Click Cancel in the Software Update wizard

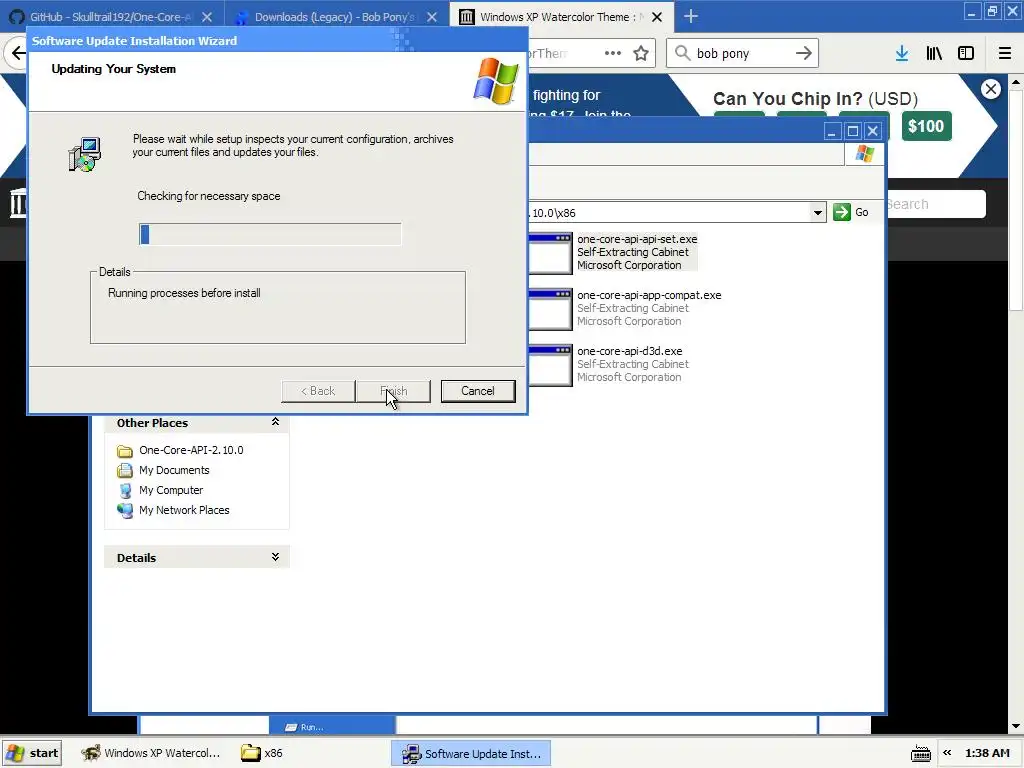pos(477,391)
